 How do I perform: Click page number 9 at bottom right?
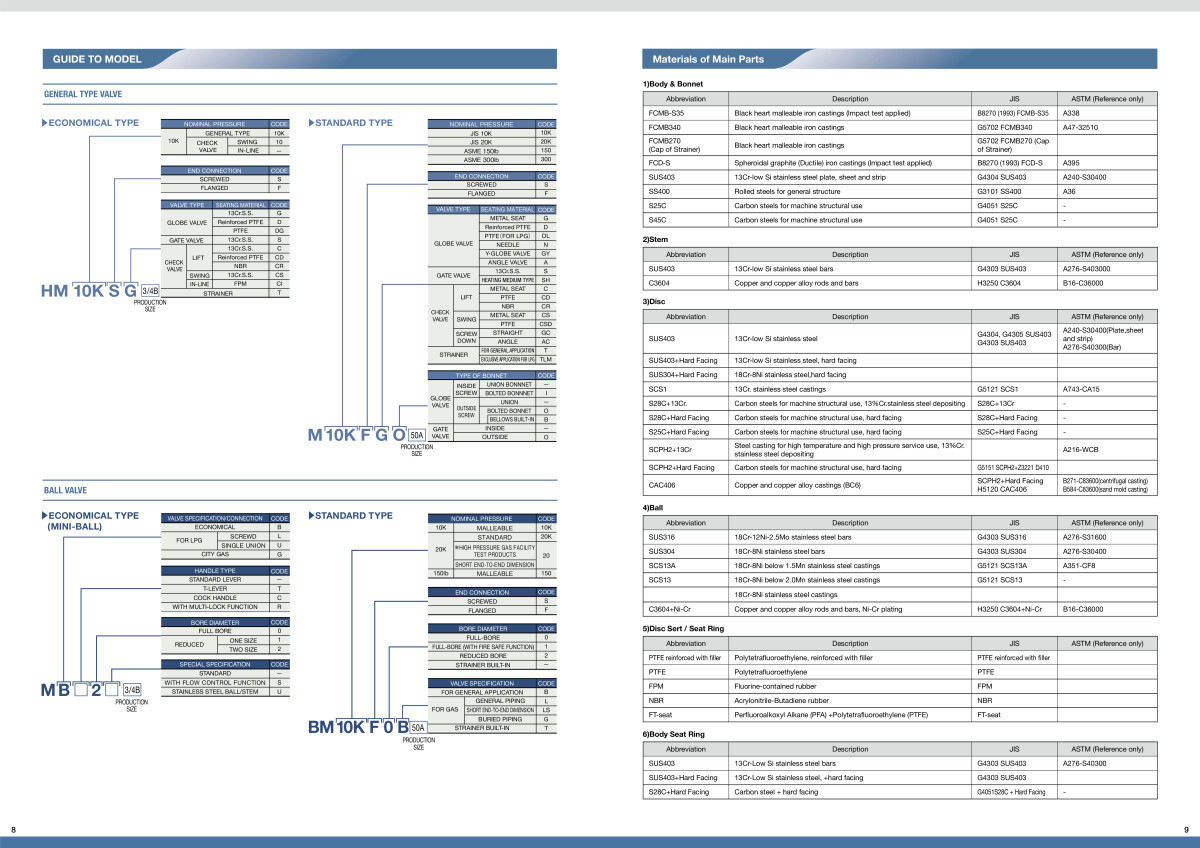click(1185, 829)
